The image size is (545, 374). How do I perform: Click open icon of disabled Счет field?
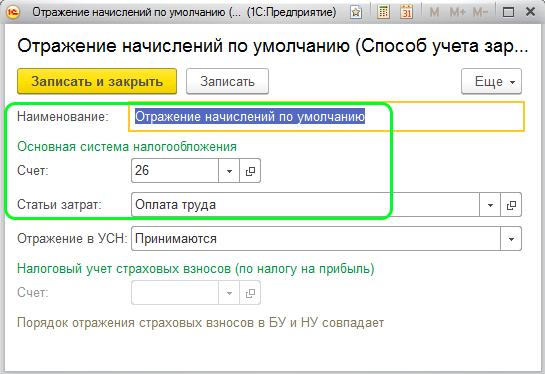[250, 293]
